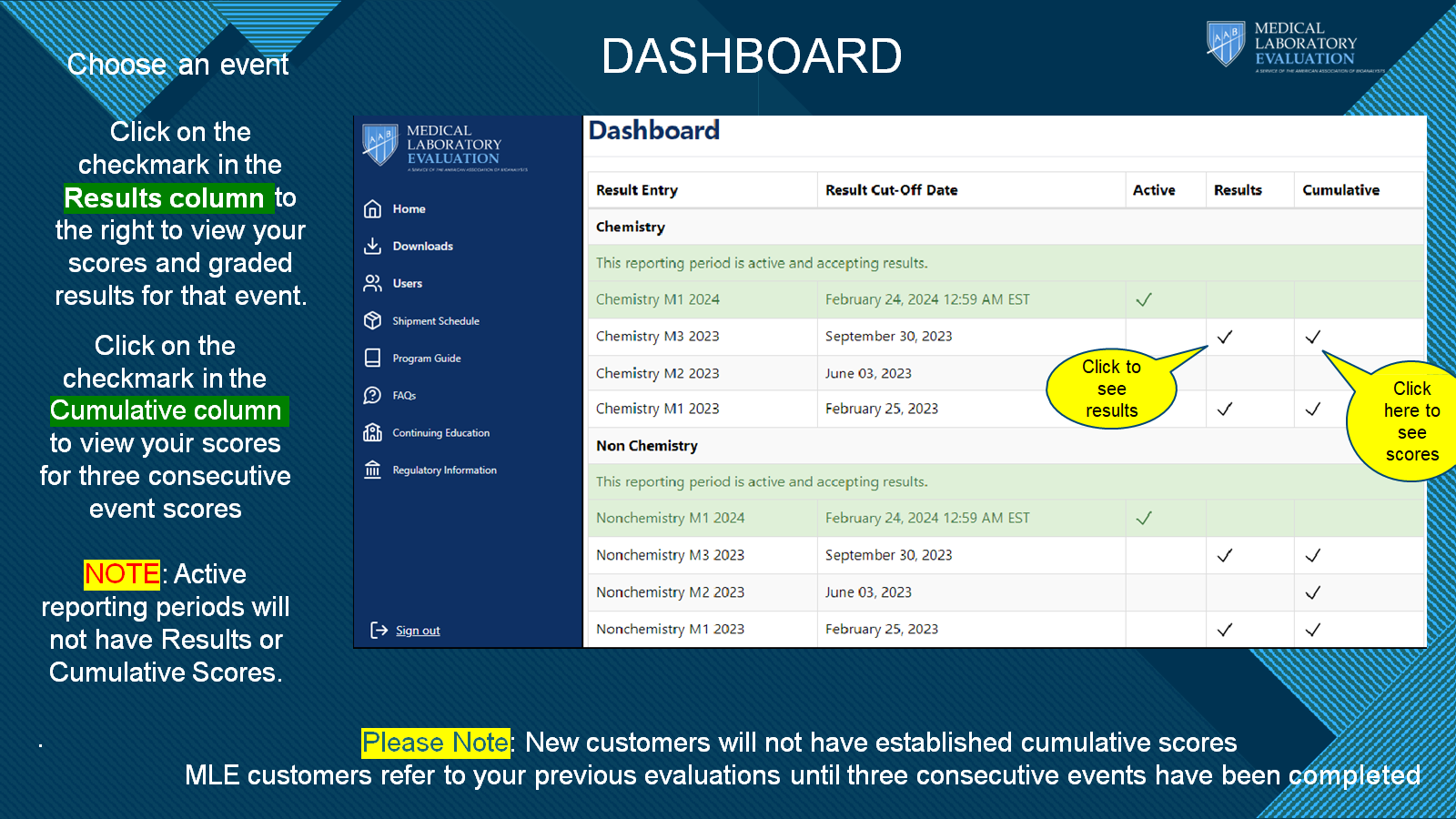The height and width of the screenshot is (819, 1456).
Task: Click the Medical Laboratory Evaluation sidebar logo
Action: click(x=445, y=147)
